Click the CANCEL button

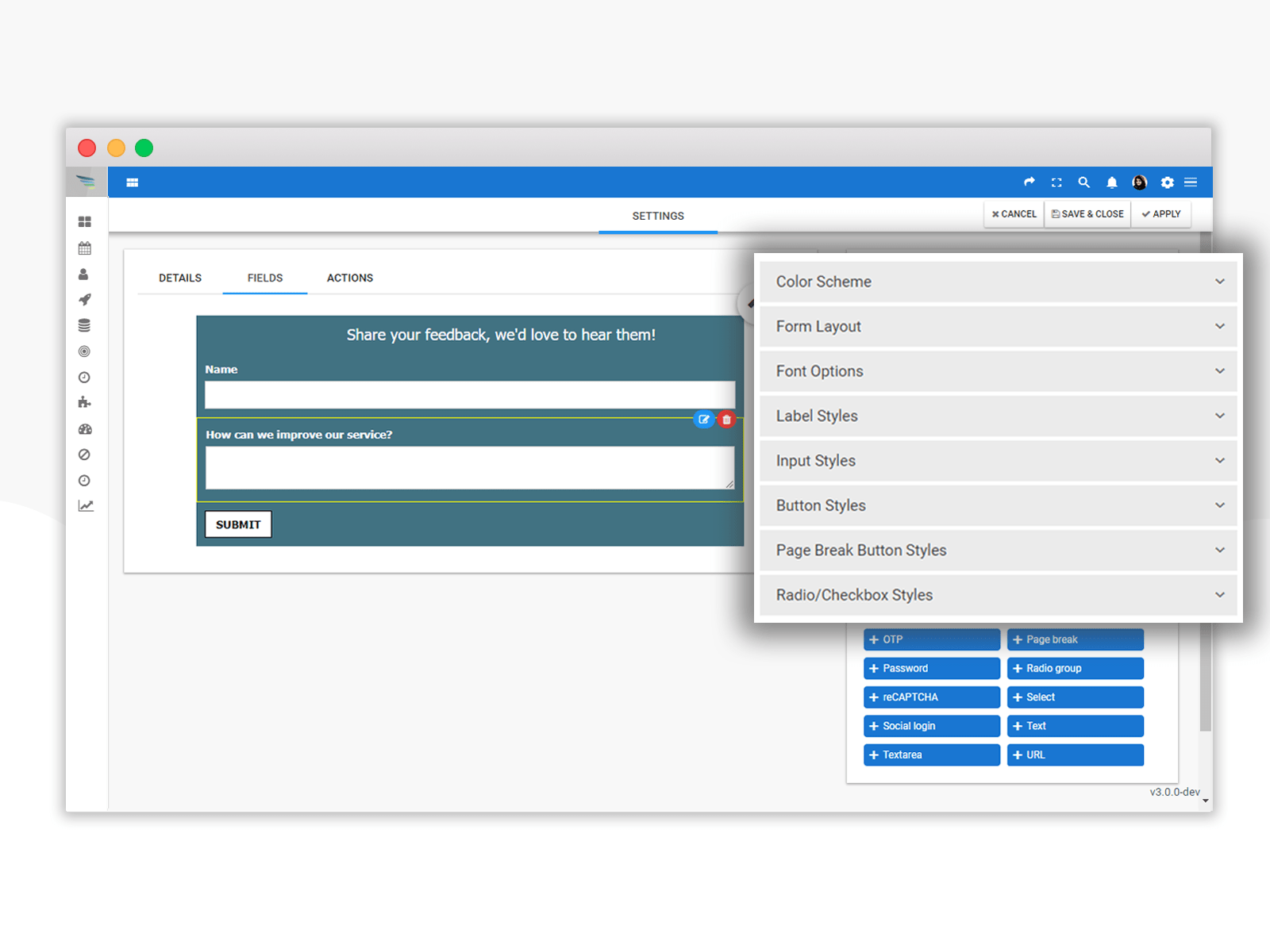(x=1014, y=214)
